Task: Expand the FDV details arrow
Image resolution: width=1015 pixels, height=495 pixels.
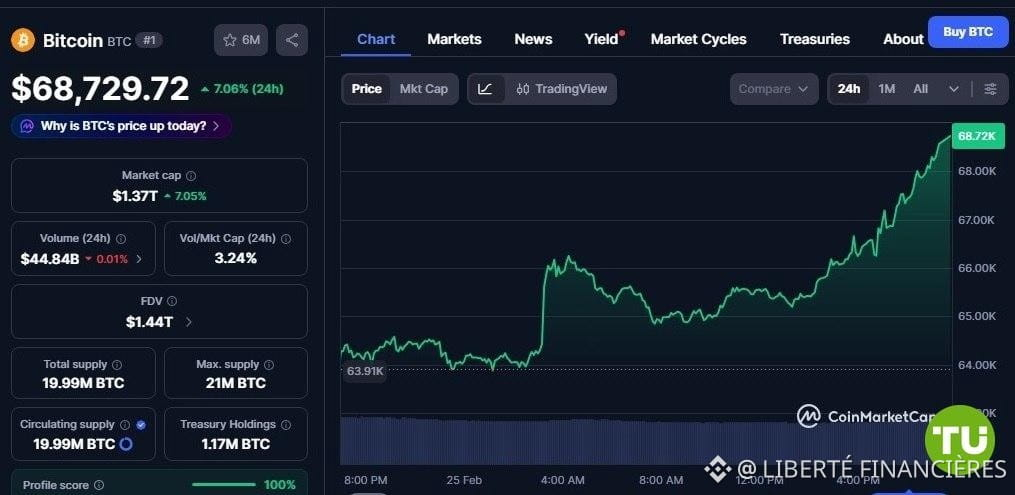Action: click(189, 322)
